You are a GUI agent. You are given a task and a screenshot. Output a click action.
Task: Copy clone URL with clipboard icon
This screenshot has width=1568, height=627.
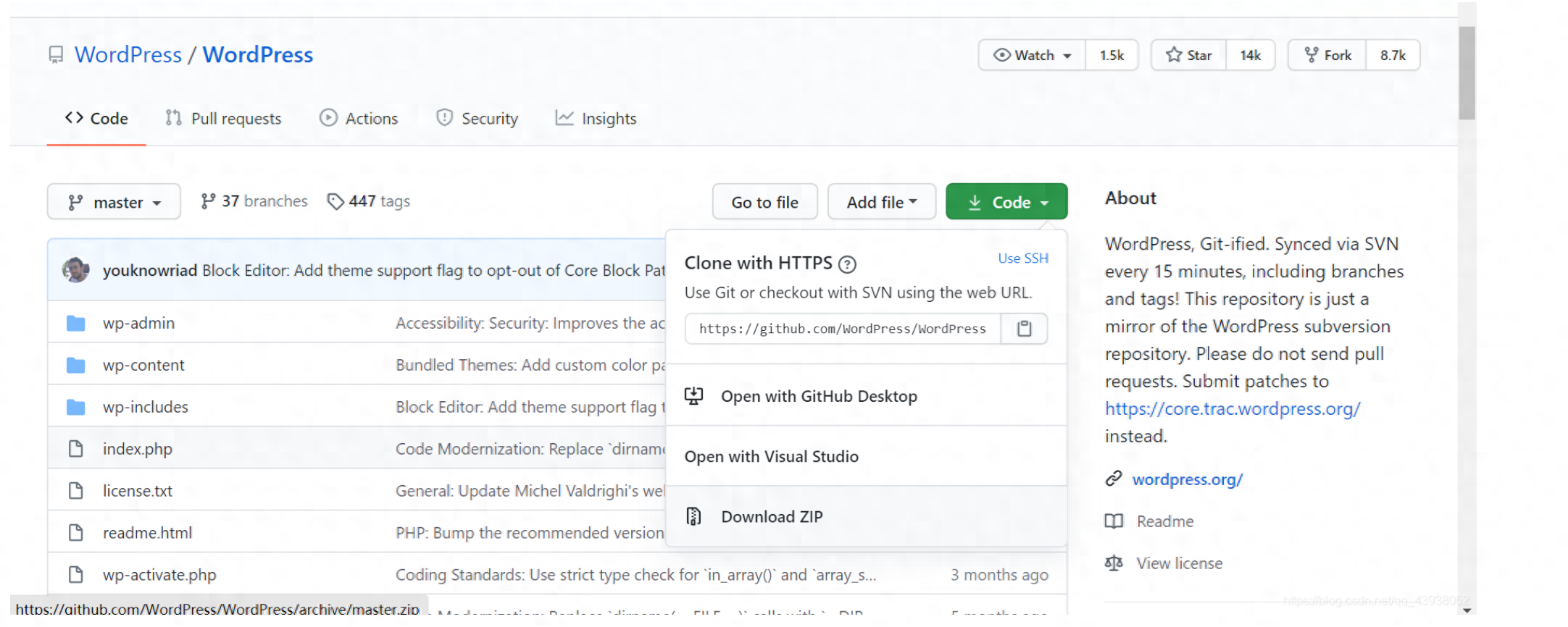(1024, 329)
